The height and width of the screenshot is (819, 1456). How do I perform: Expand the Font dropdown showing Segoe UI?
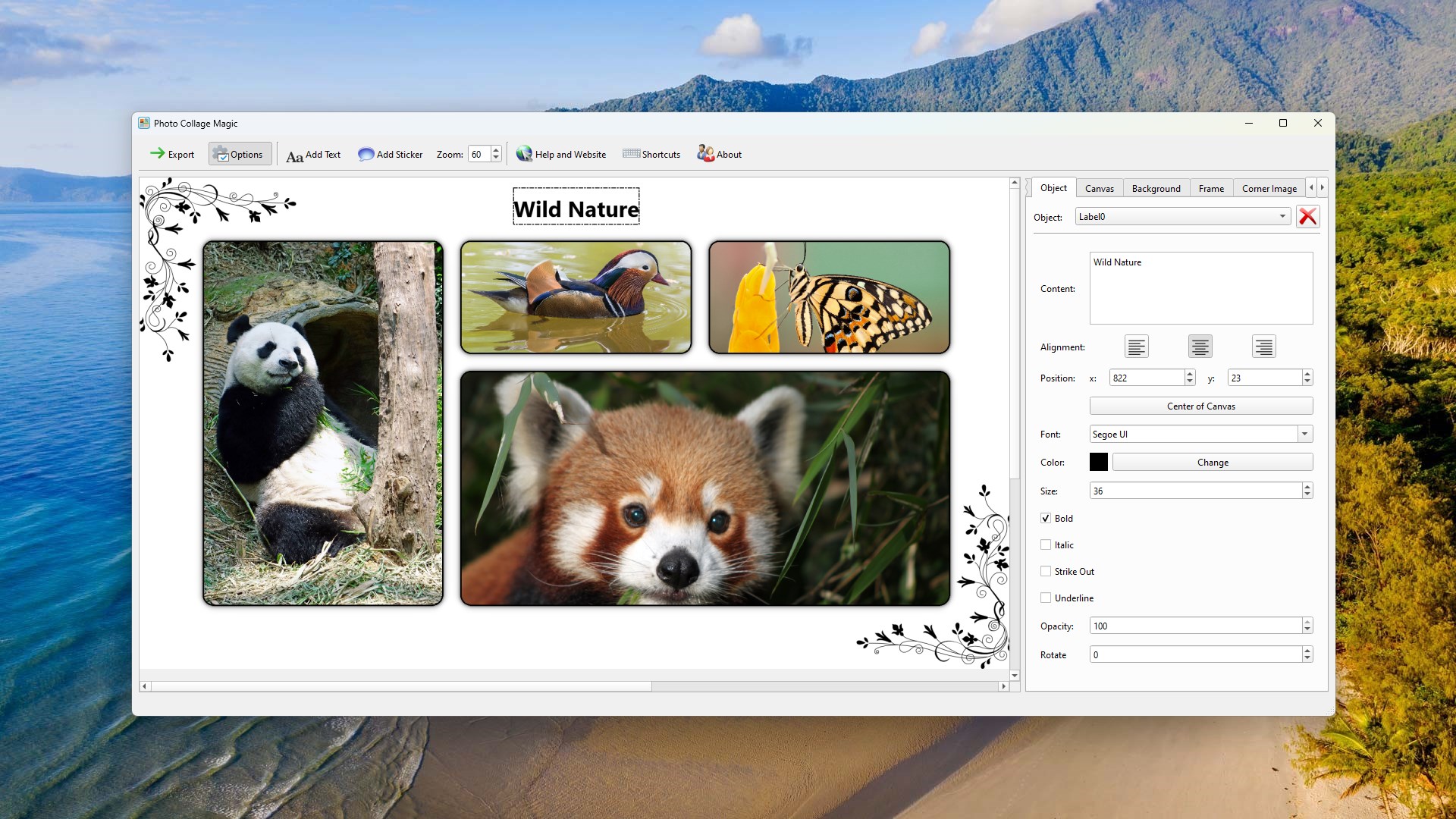click(1200, 435)
